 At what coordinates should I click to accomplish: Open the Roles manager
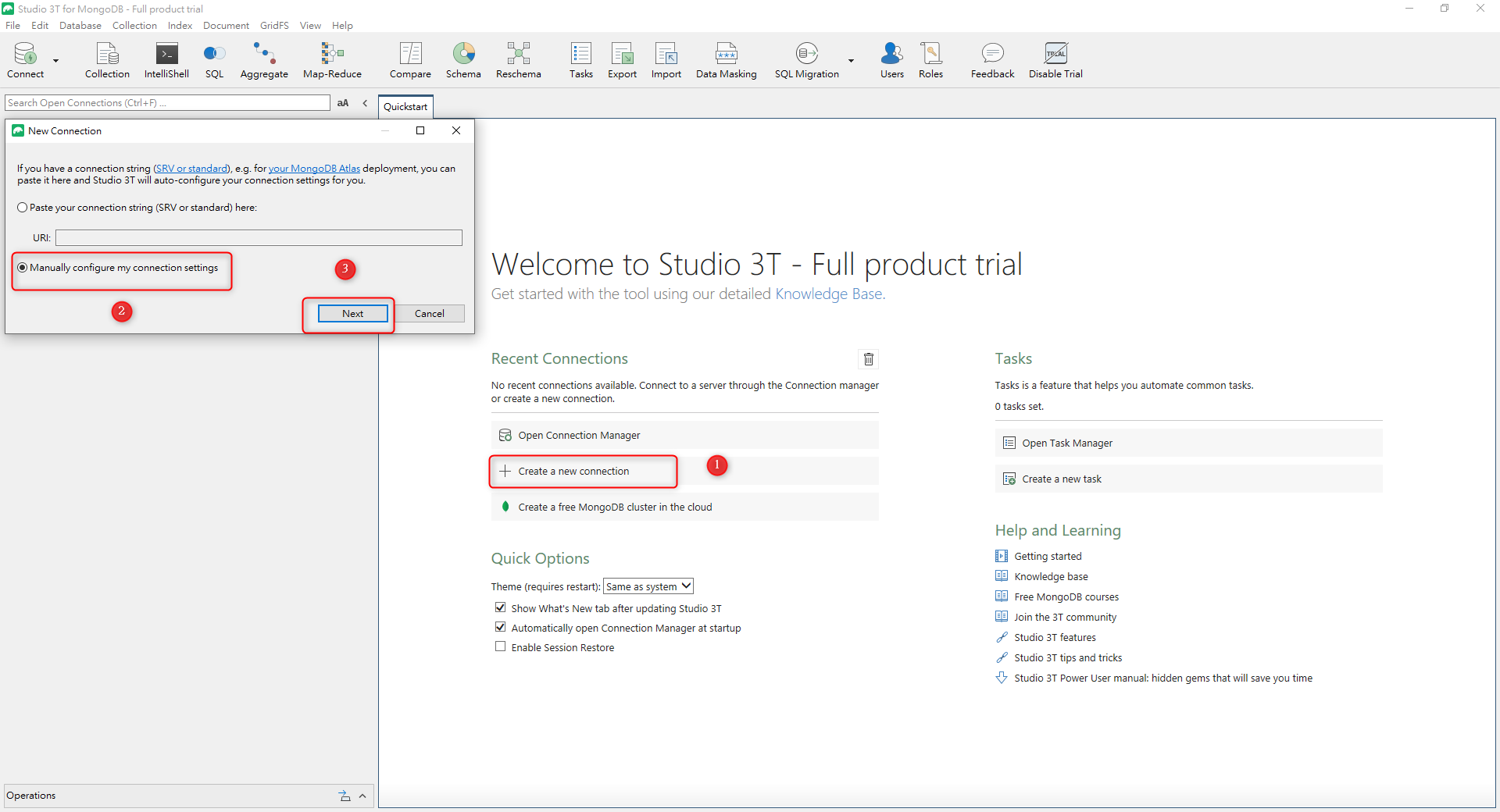tap(930, 60)
